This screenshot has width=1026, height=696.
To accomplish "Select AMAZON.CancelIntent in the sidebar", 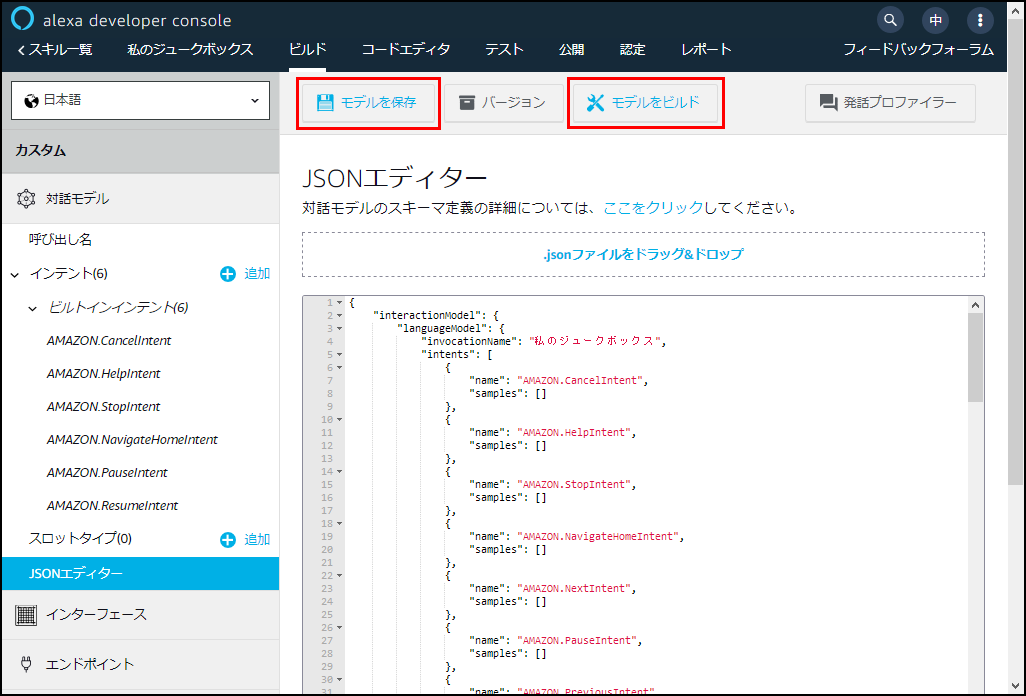I will coord(109,341).
